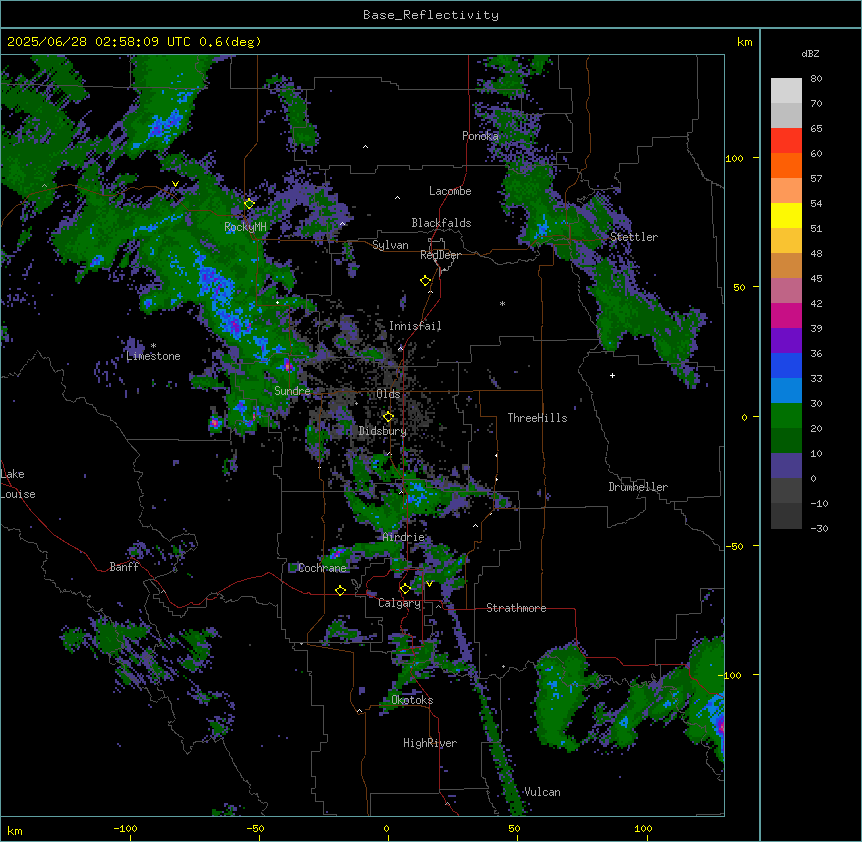Click the Didsbury town label
Image resolution: width=862 pixels, height=842 pixels.
(383, 431)
